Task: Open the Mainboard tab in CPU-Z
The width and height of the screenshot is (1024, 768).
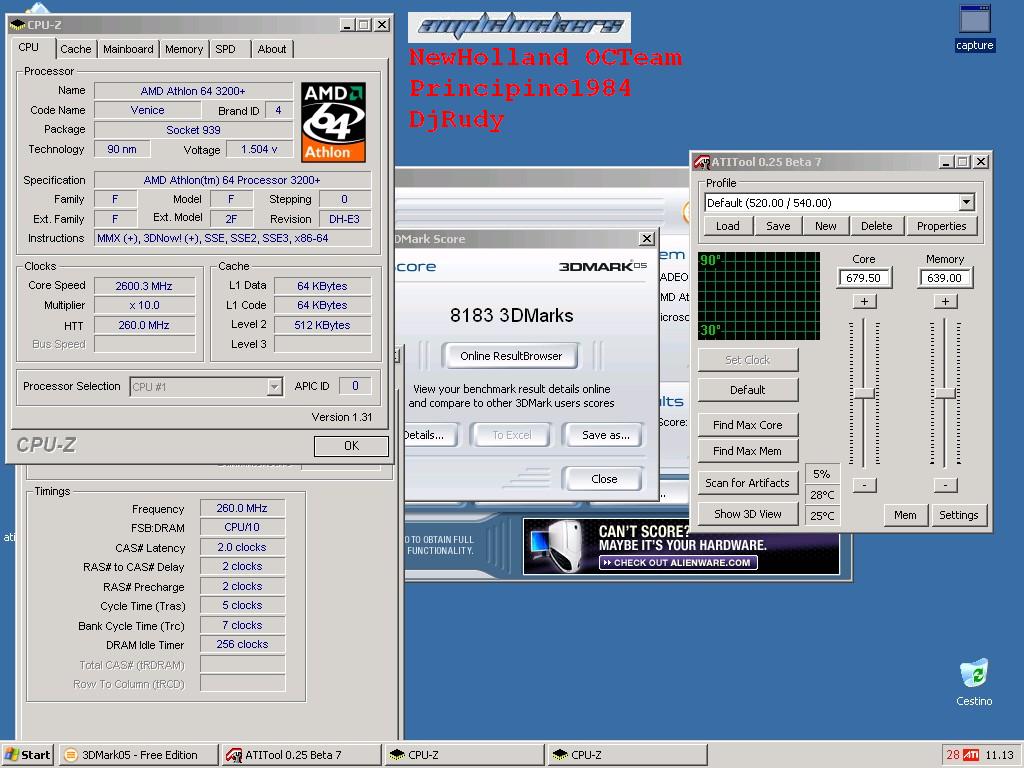Action: coord(128,49)
